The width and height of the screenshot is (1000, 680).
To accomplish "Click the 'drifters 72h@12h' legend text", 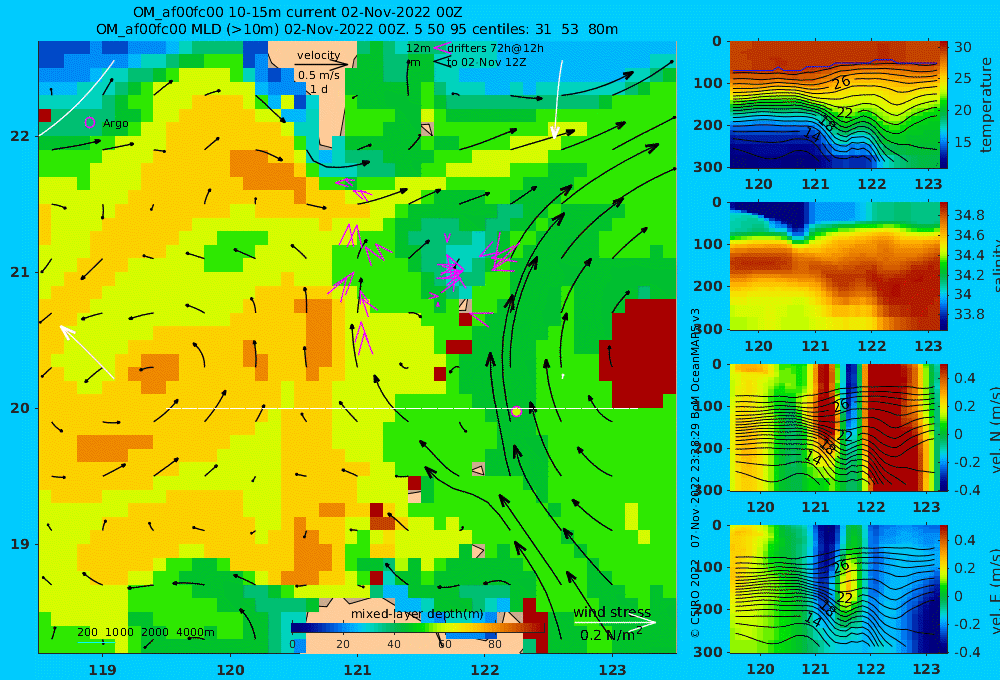I will [495, 48].
